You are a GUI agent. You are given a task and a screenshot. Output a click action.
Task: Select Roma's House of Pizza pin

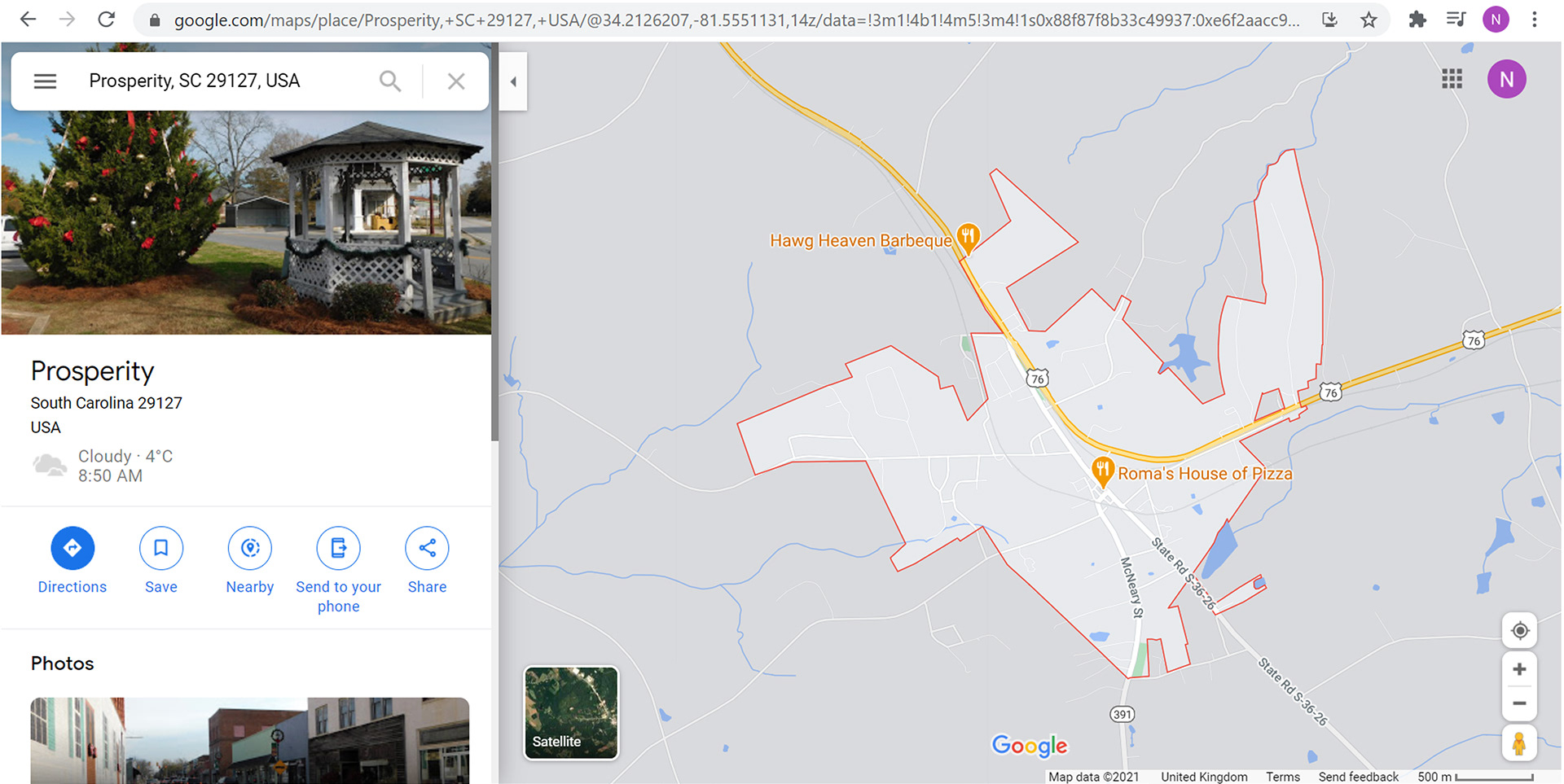[x=1102, y=471]
